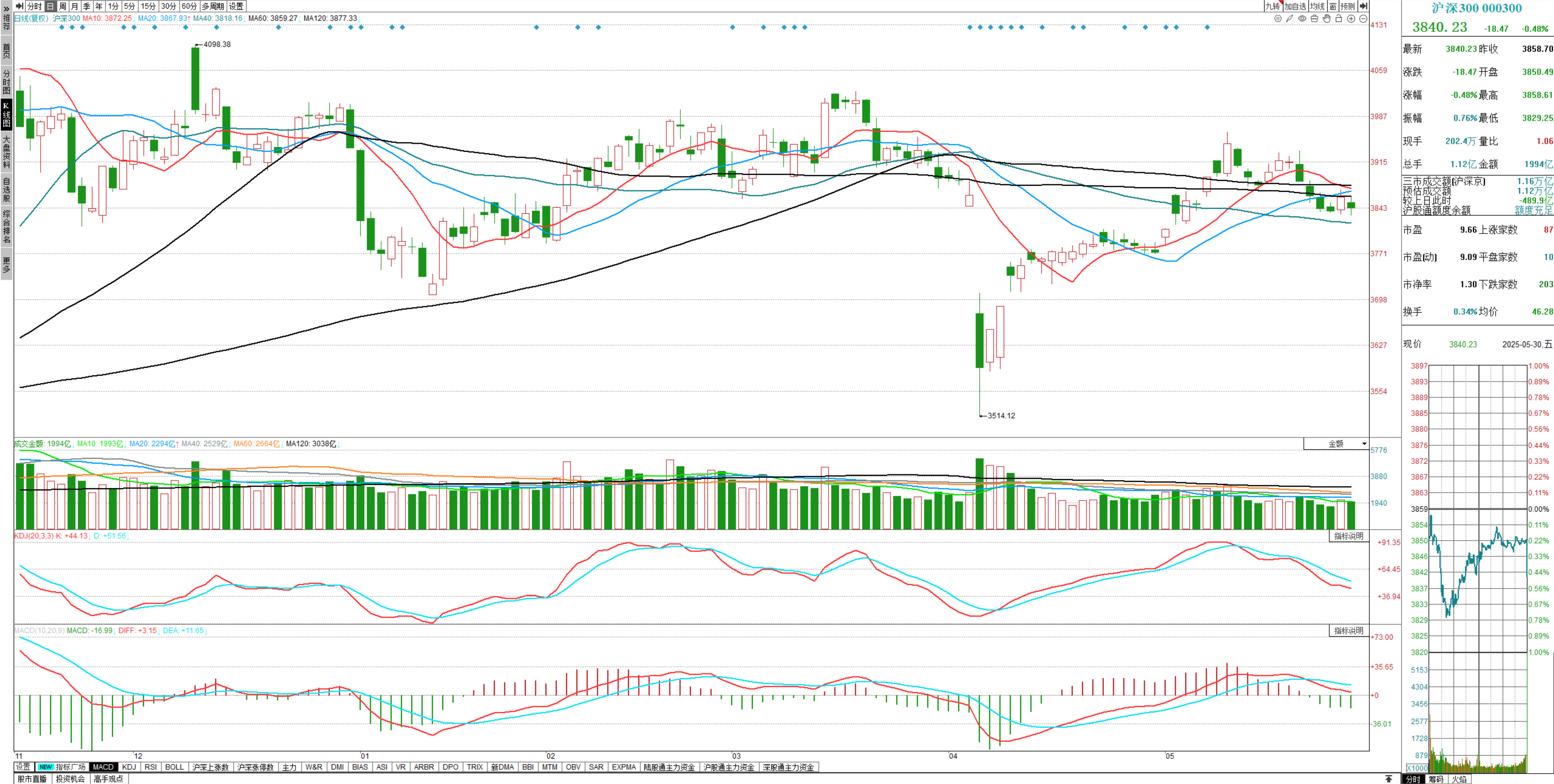Viewport: 1554px width, 784px height.
Task: Open 投资机会 bottom tab
Action: point(70,779)
